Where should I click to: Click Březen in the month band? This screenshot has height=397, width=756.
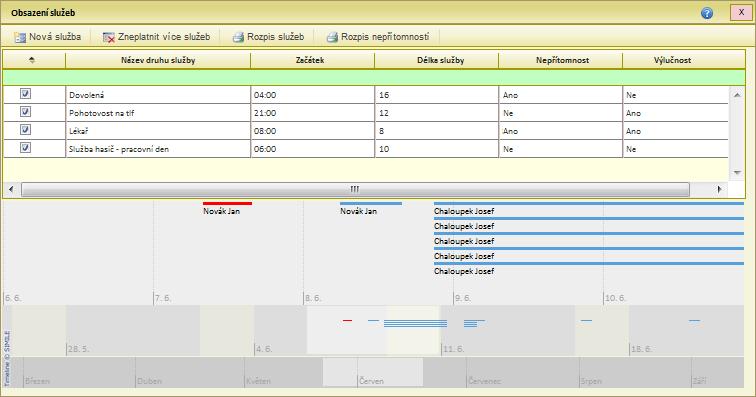[x=38, y=381]
